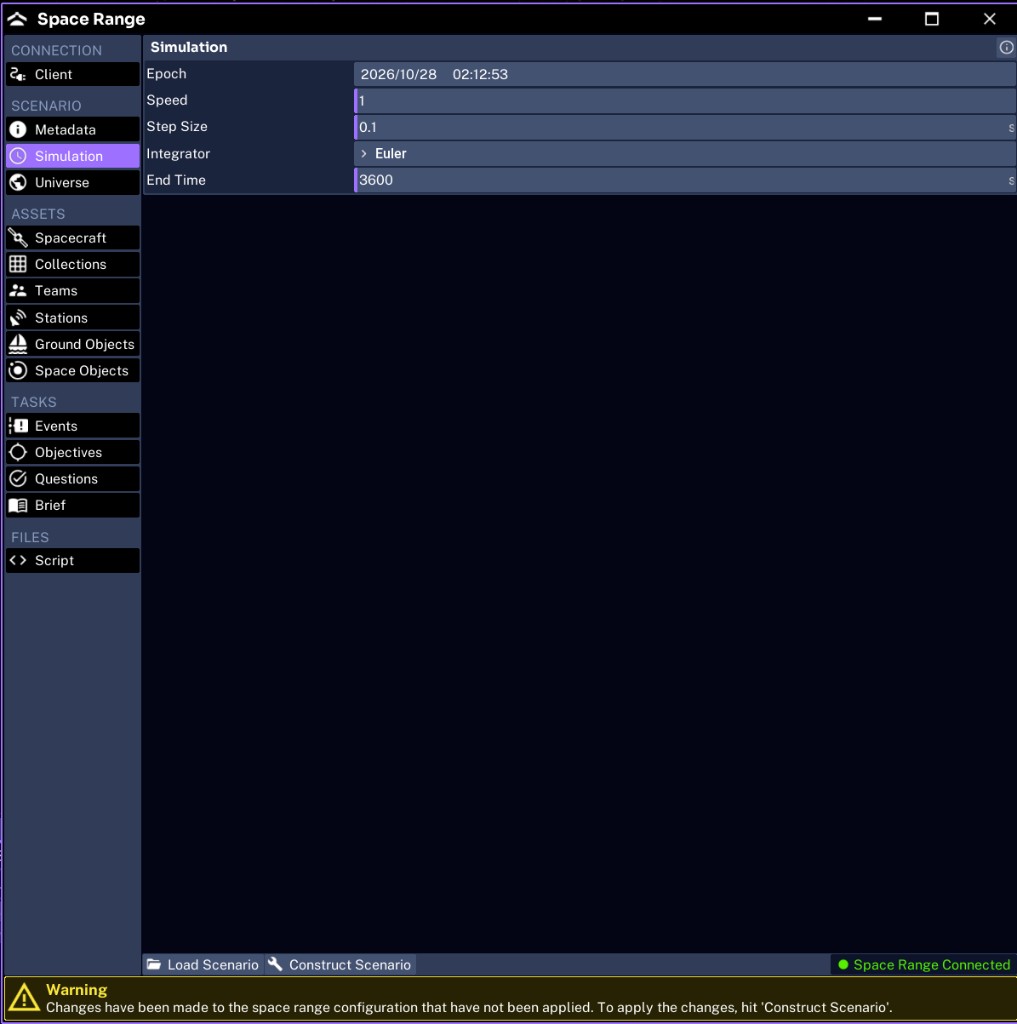This screenshot has height=1024, width=1017.
Task: Click the End Time value field
Action: (x=685, y=180)
